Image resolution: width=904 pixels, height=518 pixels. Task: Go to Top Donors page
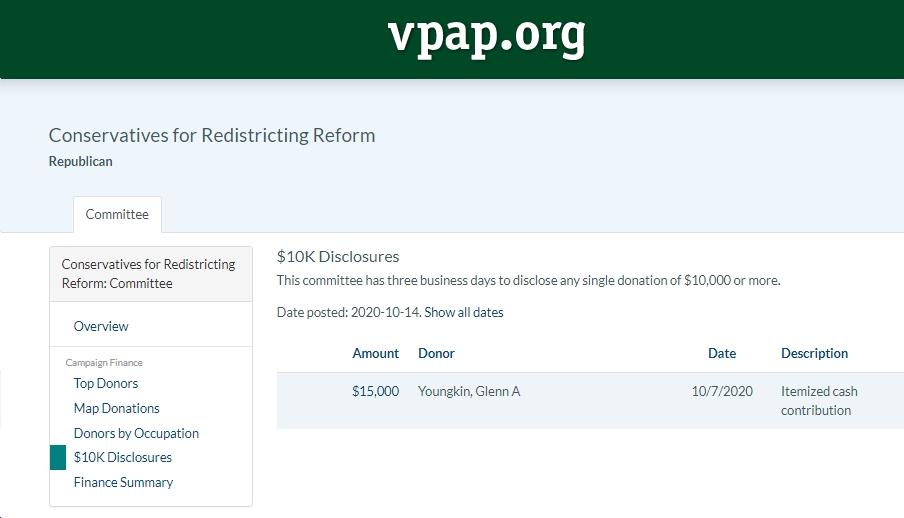tap(106, 383)
